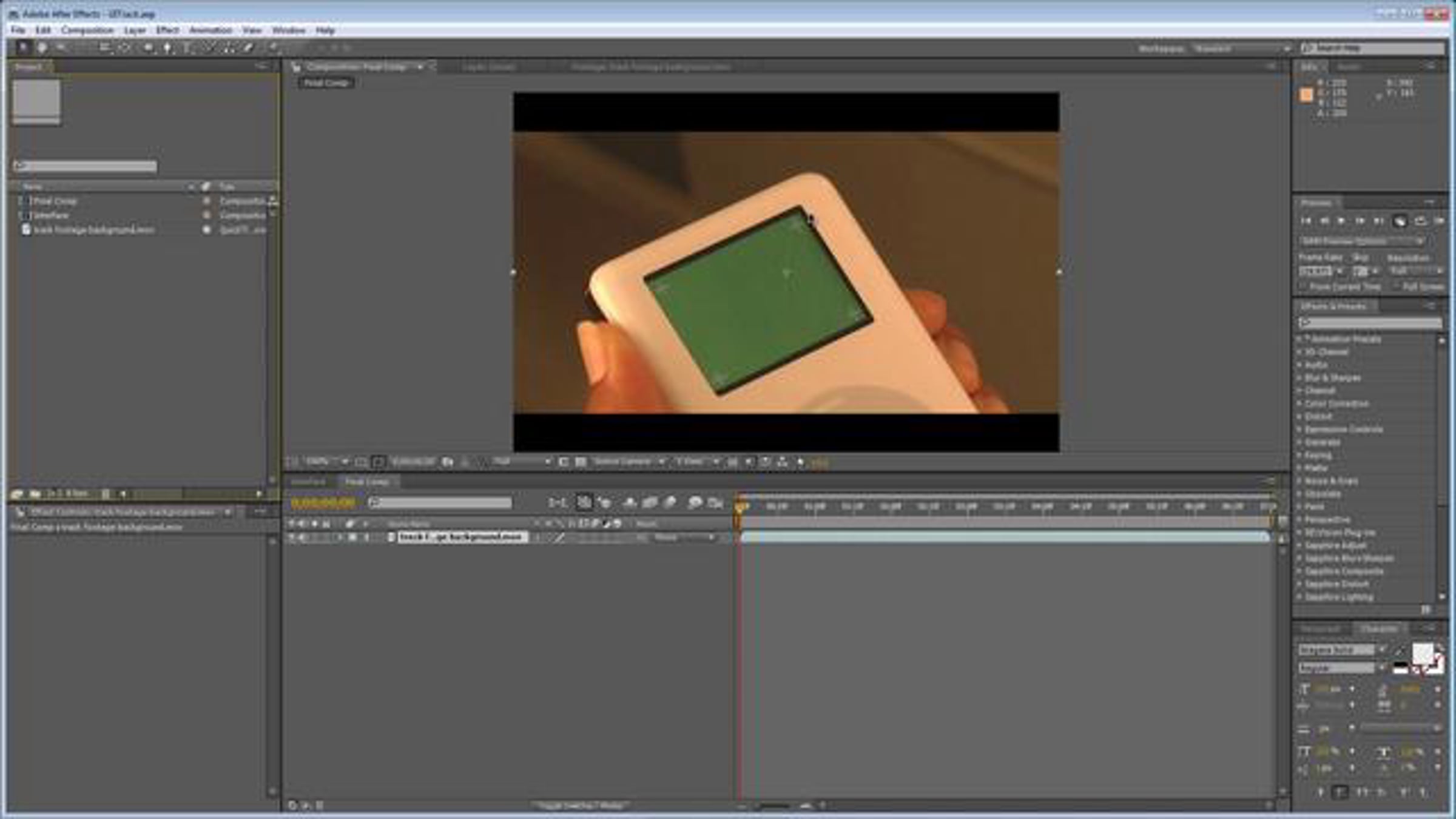Open the Composition Mini-Flowchart button
1456x819 pixels.
point(556,502)
